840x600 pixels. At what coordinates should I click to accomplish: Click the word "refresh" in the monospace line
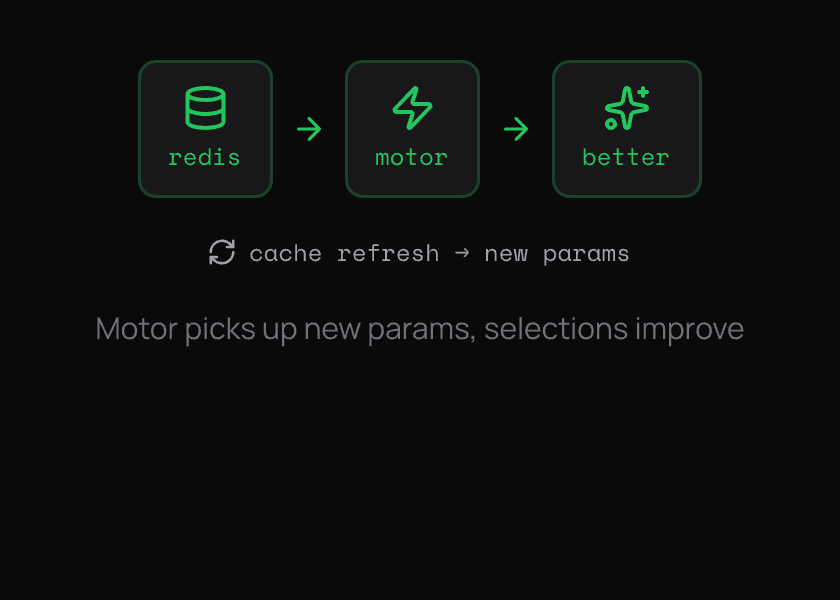pyautogui.click(x=388, y=254)
